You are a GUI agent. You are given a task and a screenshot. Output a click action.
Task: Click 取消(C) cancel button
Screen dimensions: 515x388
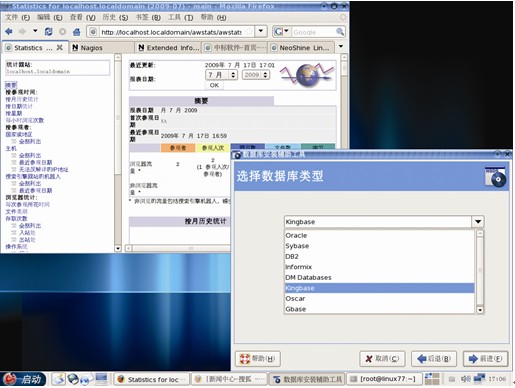pyautogui.click(x=382, y=359)
